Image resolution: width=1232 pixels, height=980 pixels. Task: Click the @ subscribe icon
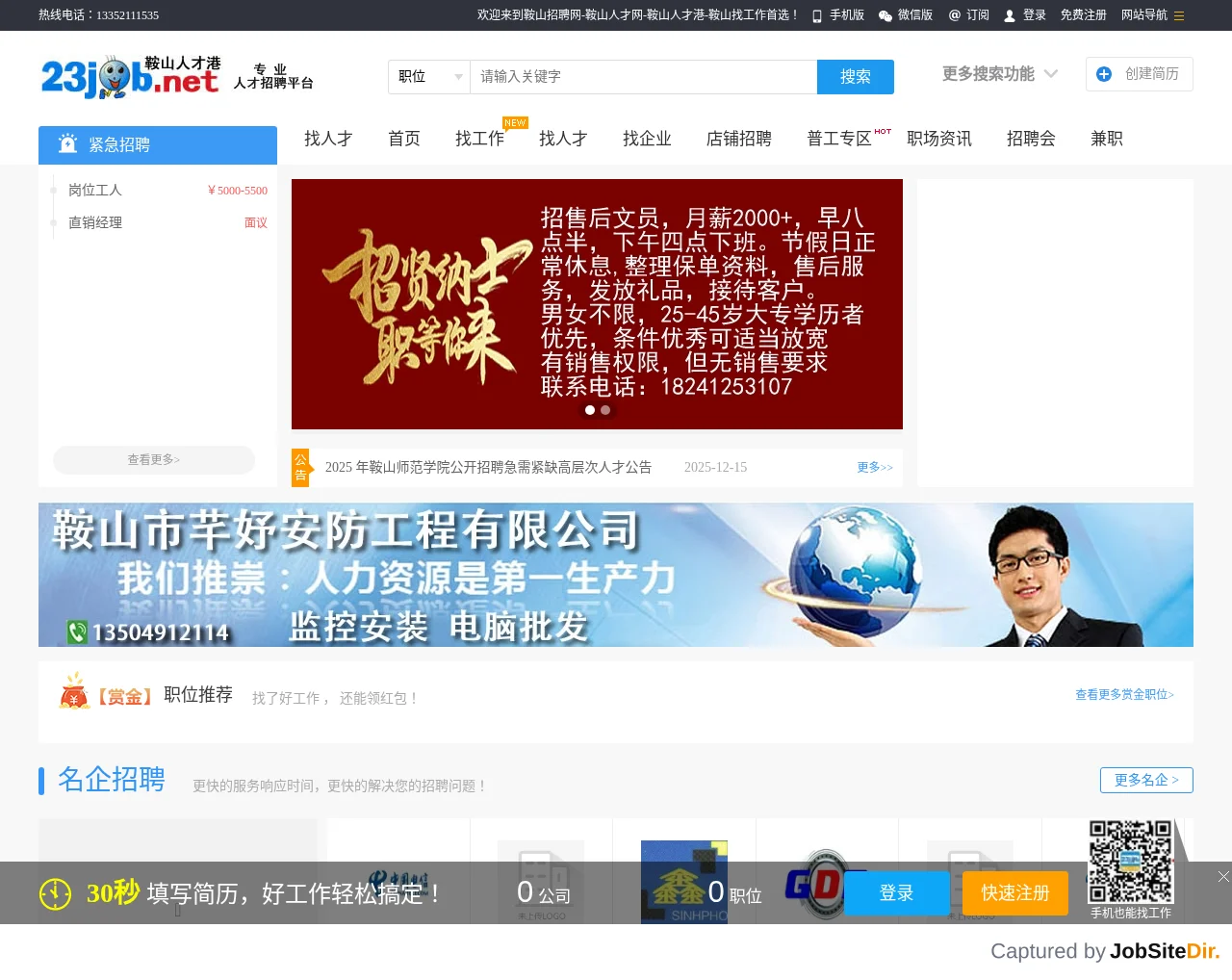[x=955, y=15]
